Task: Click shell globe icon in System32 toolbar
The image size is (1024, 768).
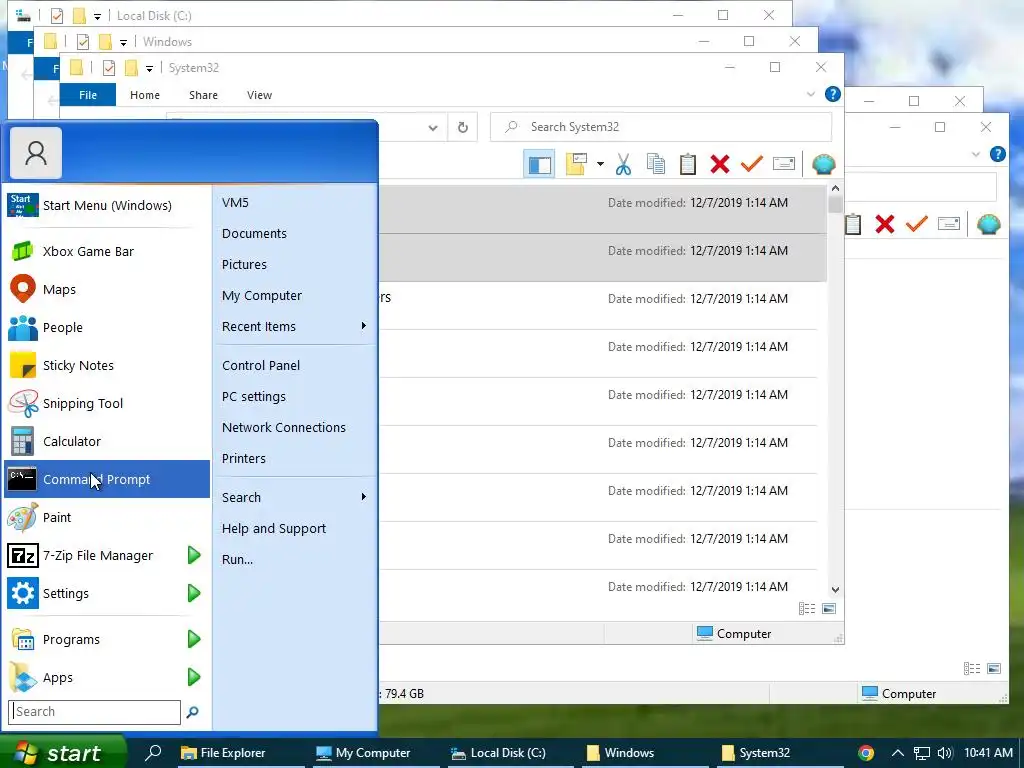Action: [x=824, y=164]
